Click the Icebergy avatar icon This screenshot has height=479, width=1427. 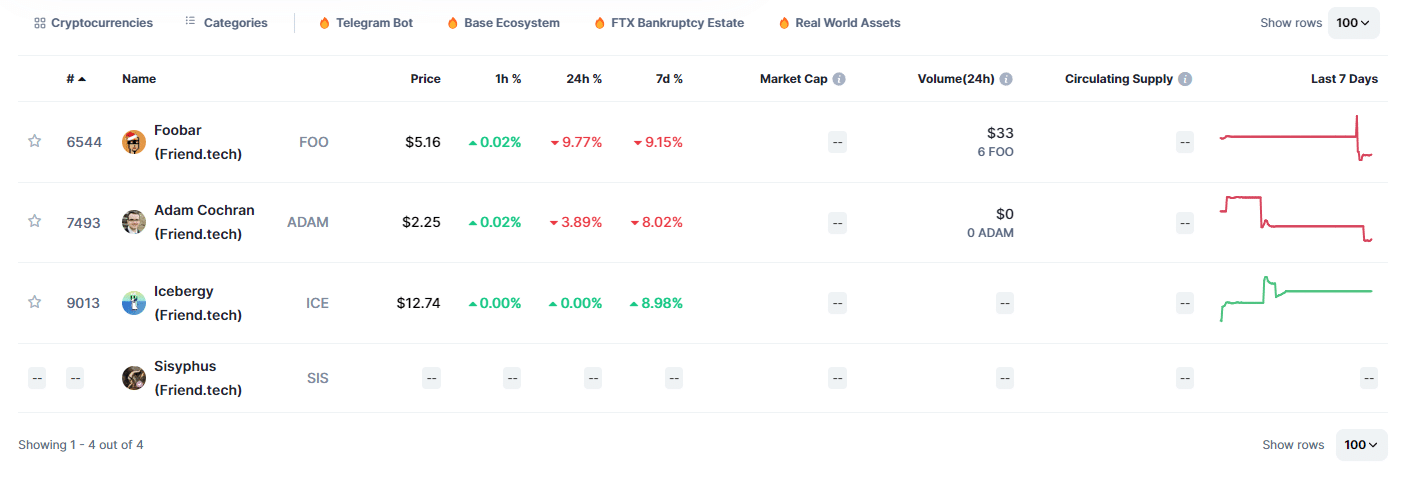134,303
